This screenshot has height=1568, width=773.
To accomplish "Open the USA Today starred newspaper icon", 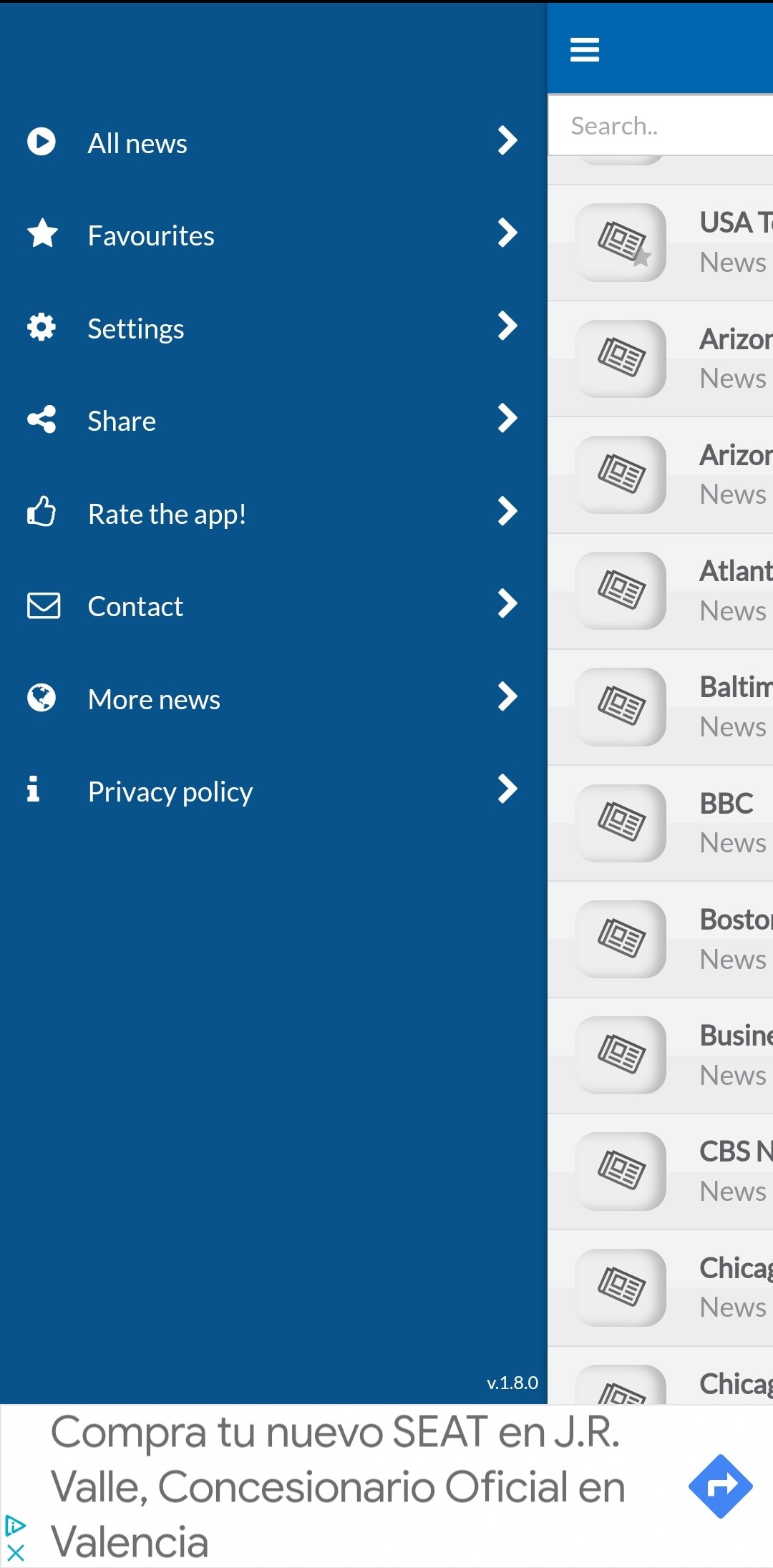I will pos(621,243).
